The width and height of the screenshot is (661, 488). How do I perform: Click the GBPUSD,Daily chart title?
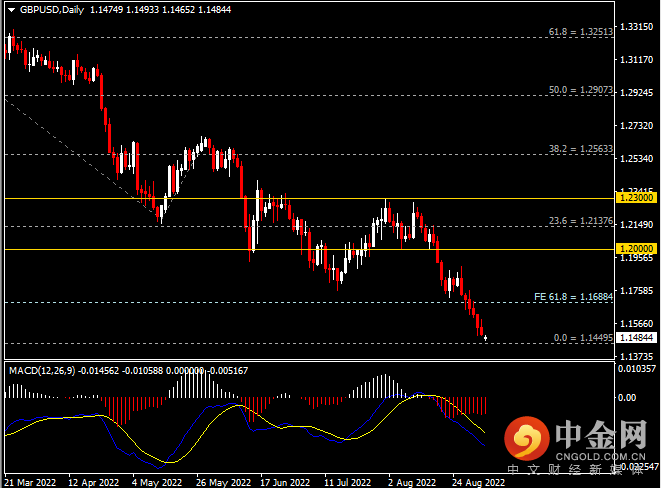(x=52, y=10)
